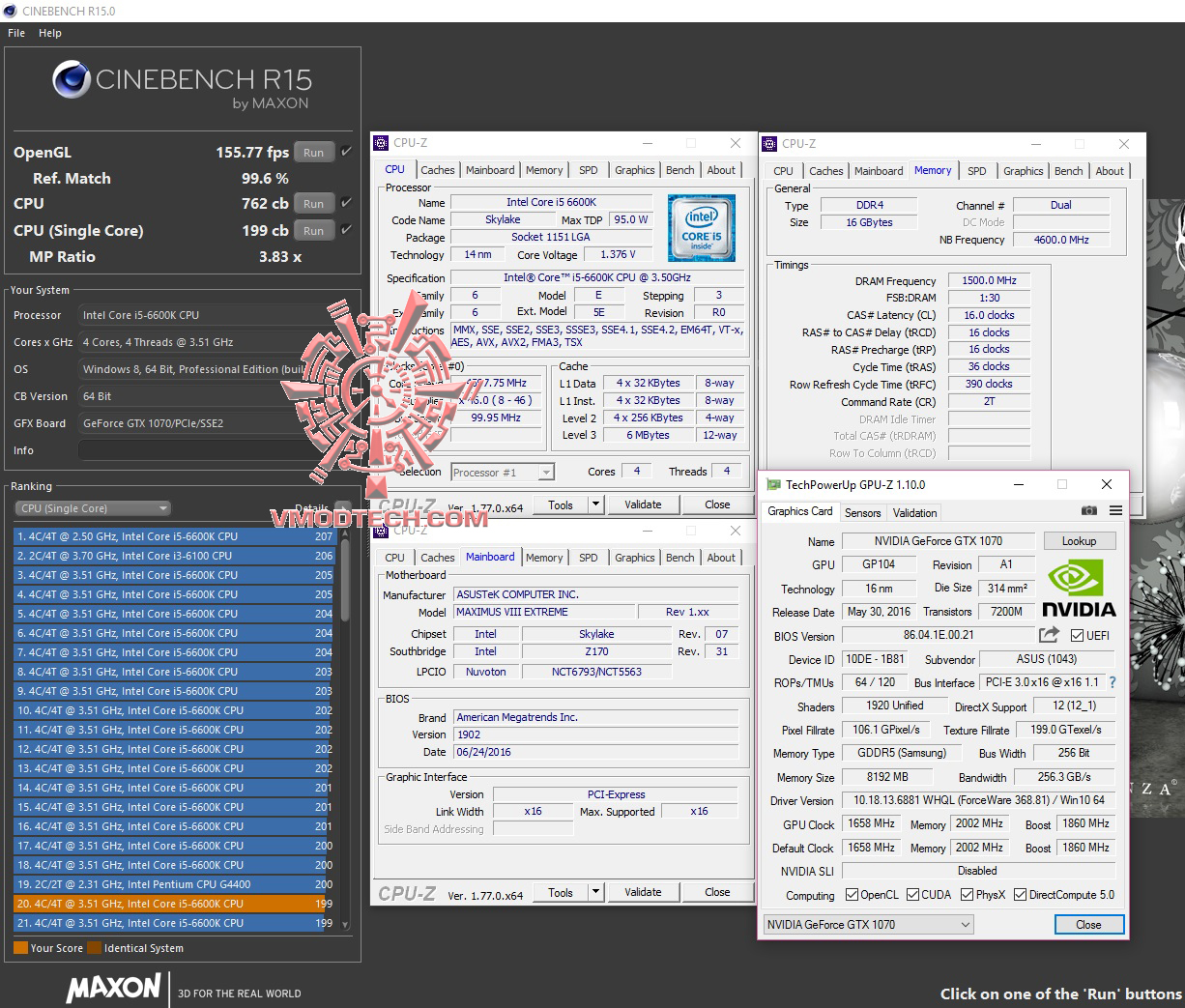Toggle the UEFI checkbox in GPU-Z
Viewport: 1185px width, 1008px height.
[x=1076, y=635]
